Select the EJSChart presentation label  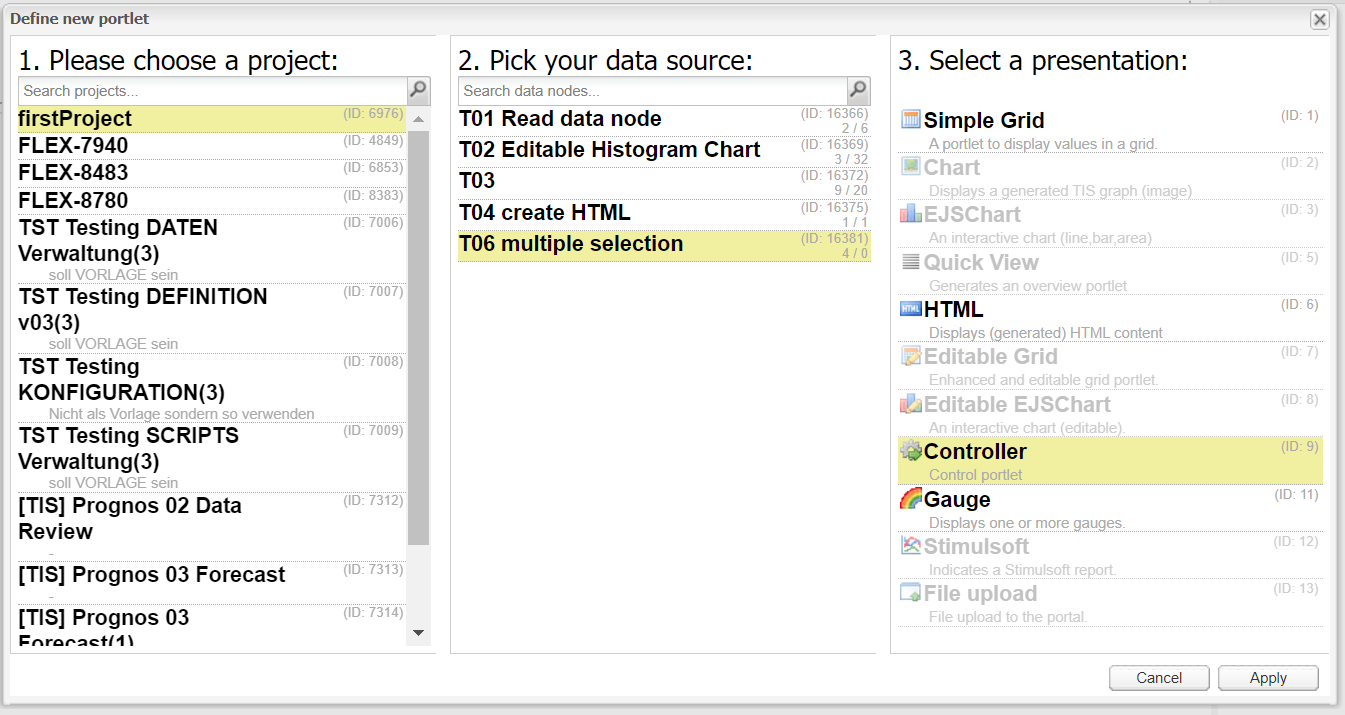coord(973,215)
